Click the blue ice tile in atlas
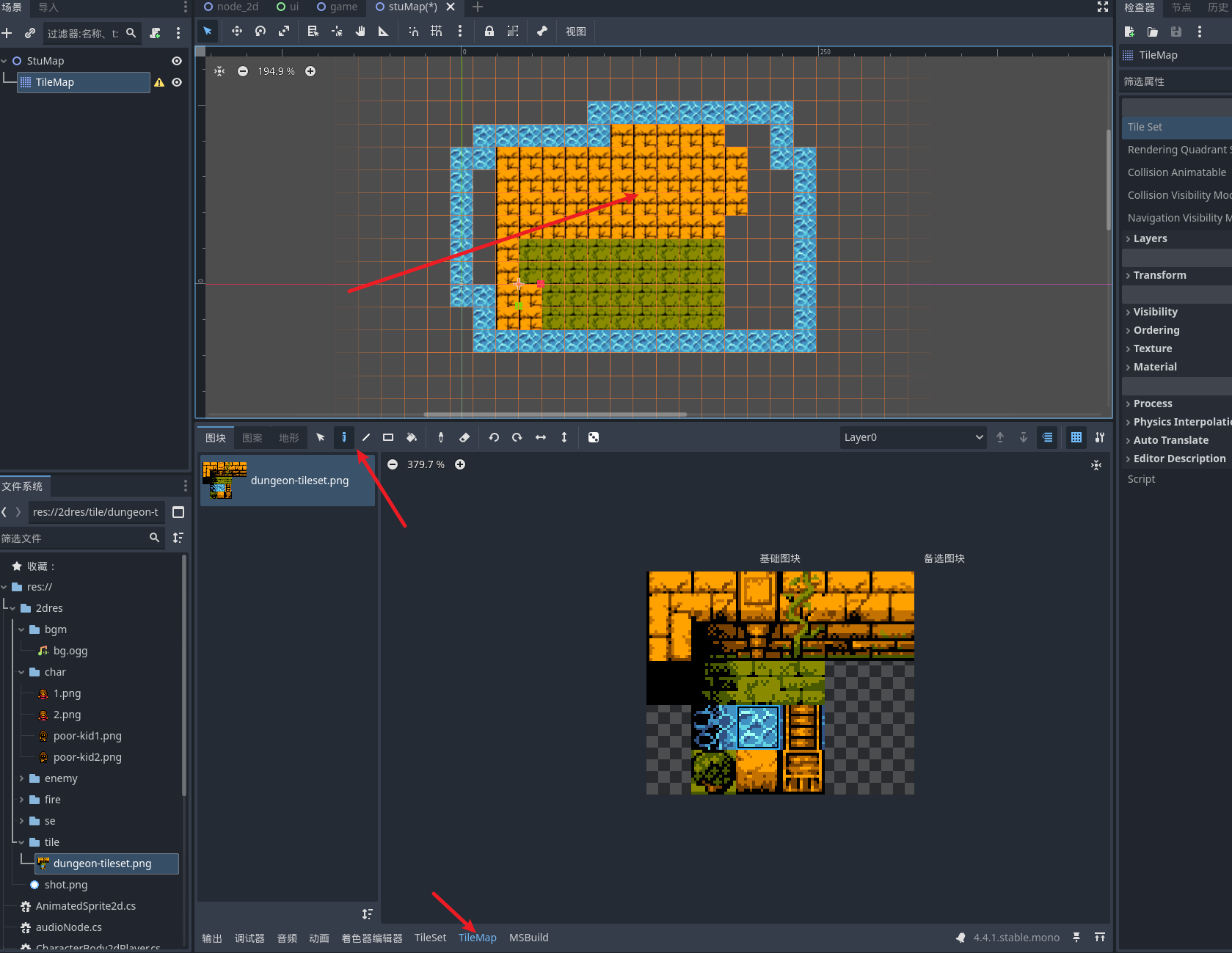This screenshot has width=1232, height=953. [758, 727]
